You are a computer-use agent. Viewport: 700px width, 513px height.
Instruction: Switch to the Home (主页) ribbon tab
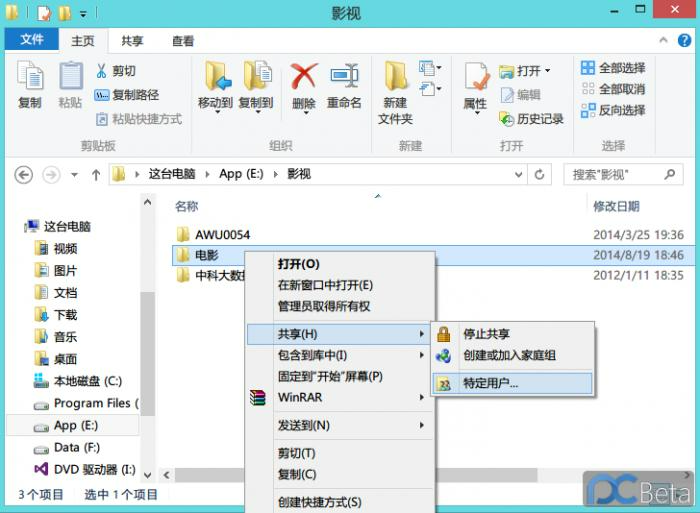83,41
